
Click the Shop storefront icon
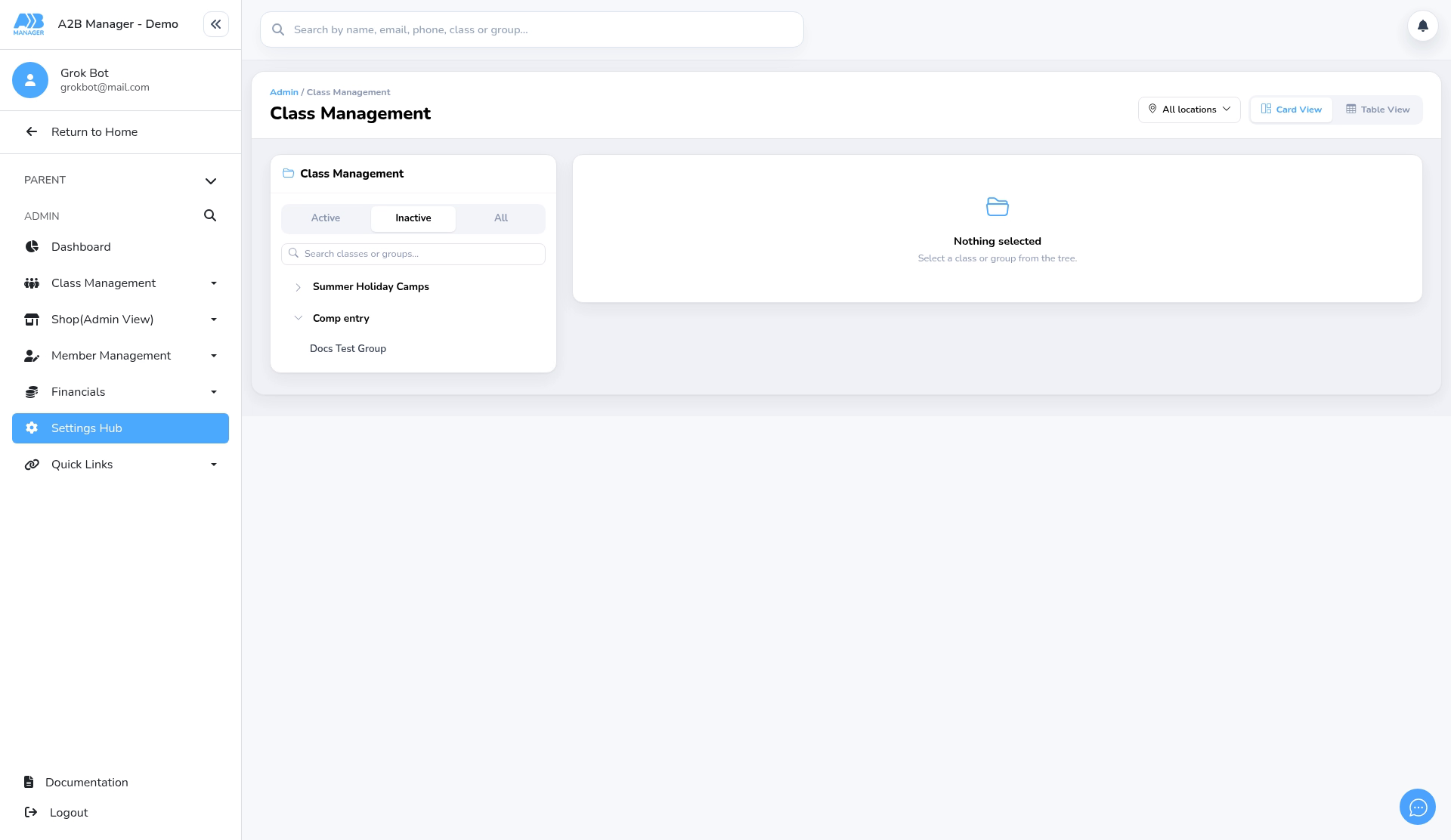(x=32, y=320)
